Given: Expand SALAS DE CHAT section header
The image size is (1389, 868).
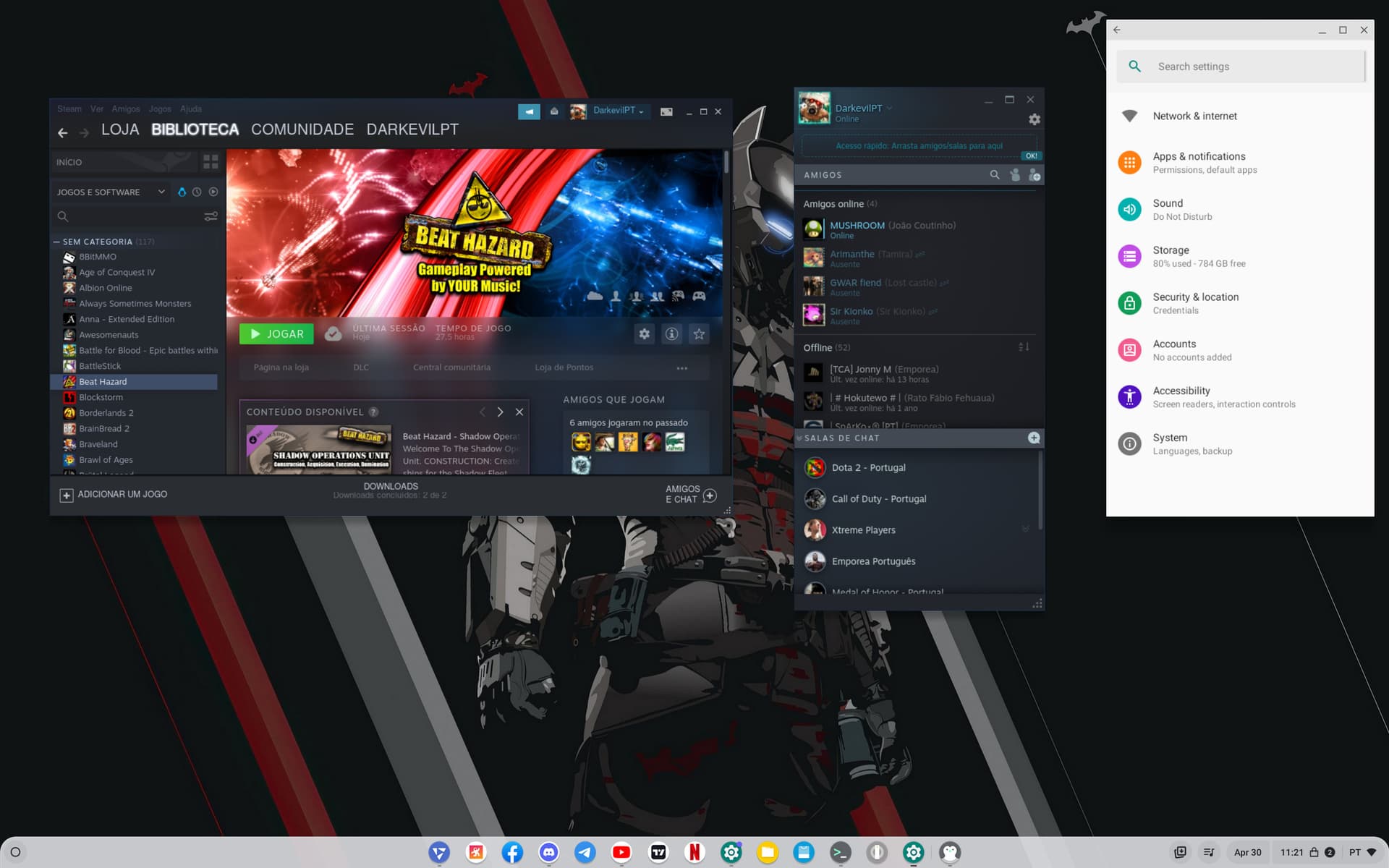Looking at the screenshot, I should (842, 438).
